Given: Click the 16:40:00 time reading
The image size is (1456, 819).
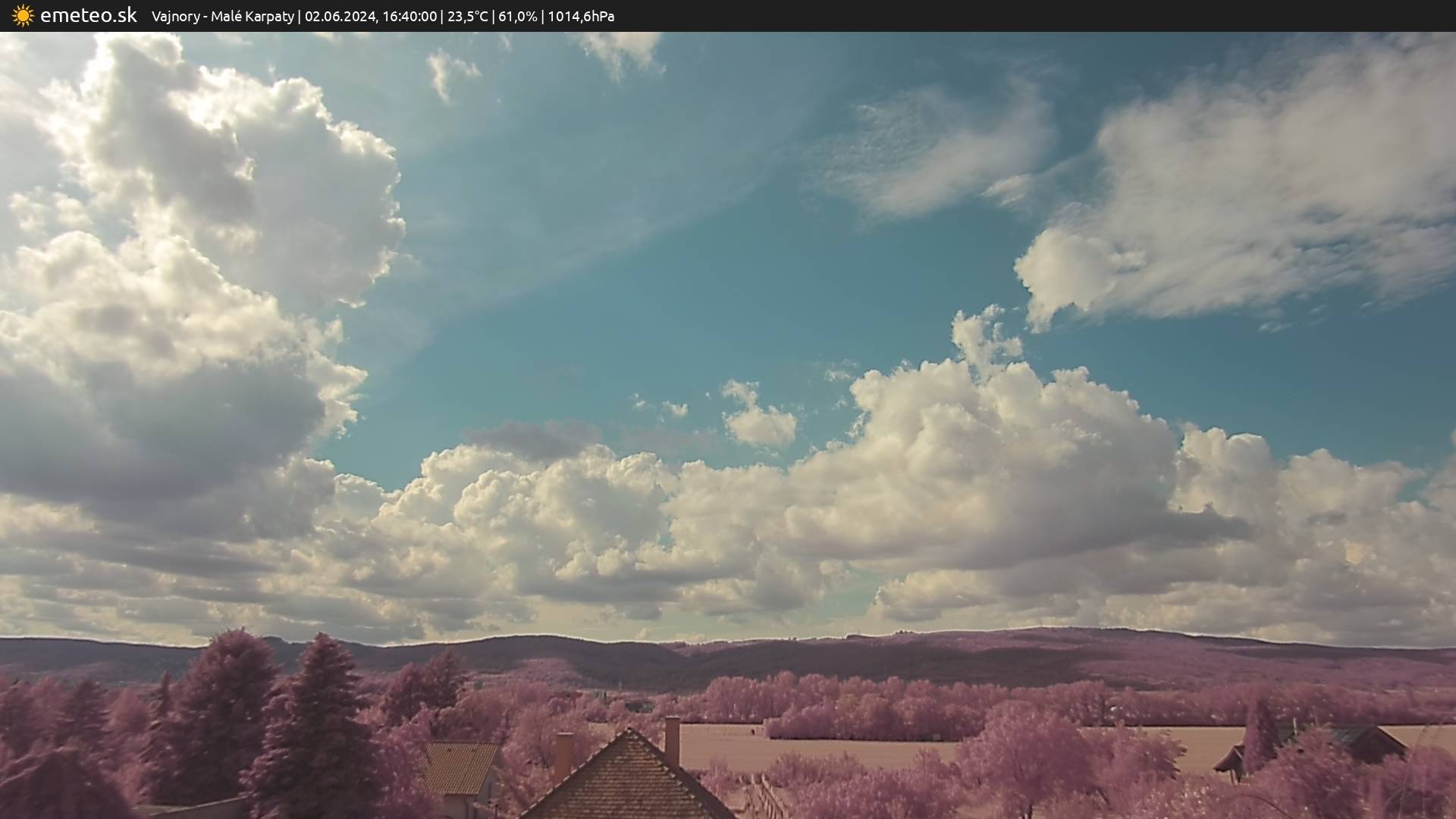Looking at the screenshot, I should [x=409, y=16].
